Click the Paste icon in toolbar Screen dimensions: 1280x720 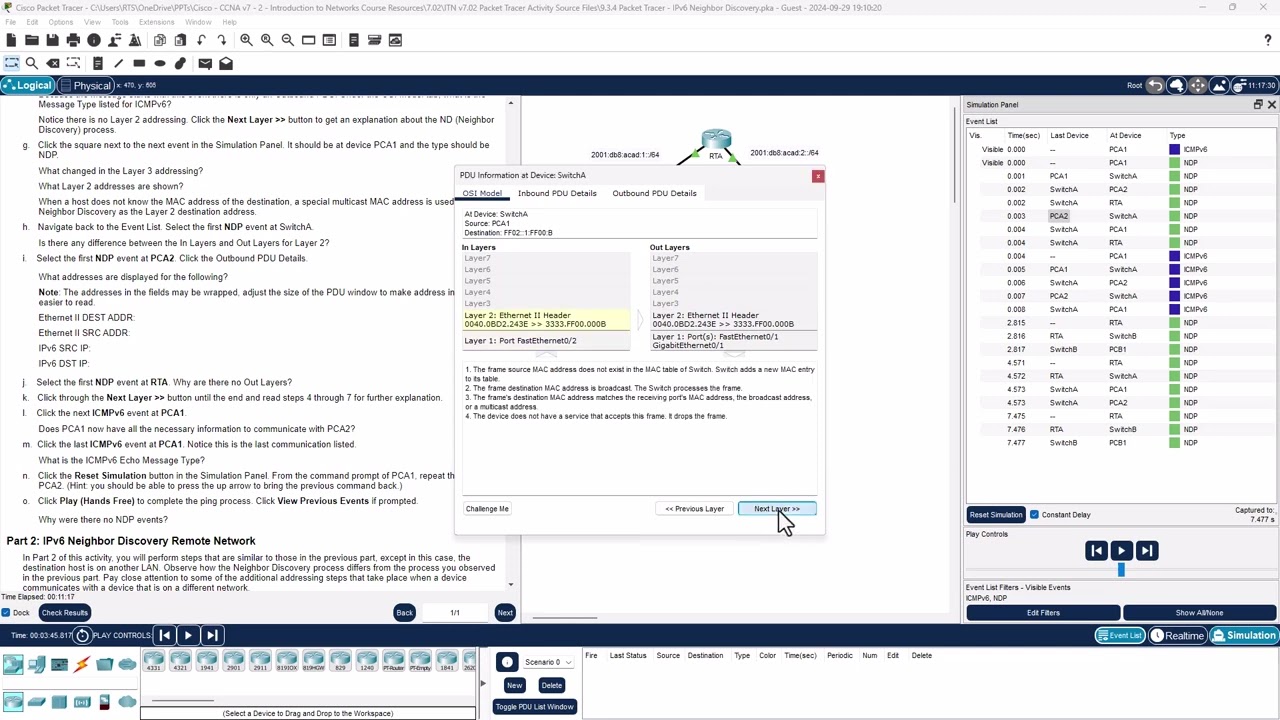180,40
